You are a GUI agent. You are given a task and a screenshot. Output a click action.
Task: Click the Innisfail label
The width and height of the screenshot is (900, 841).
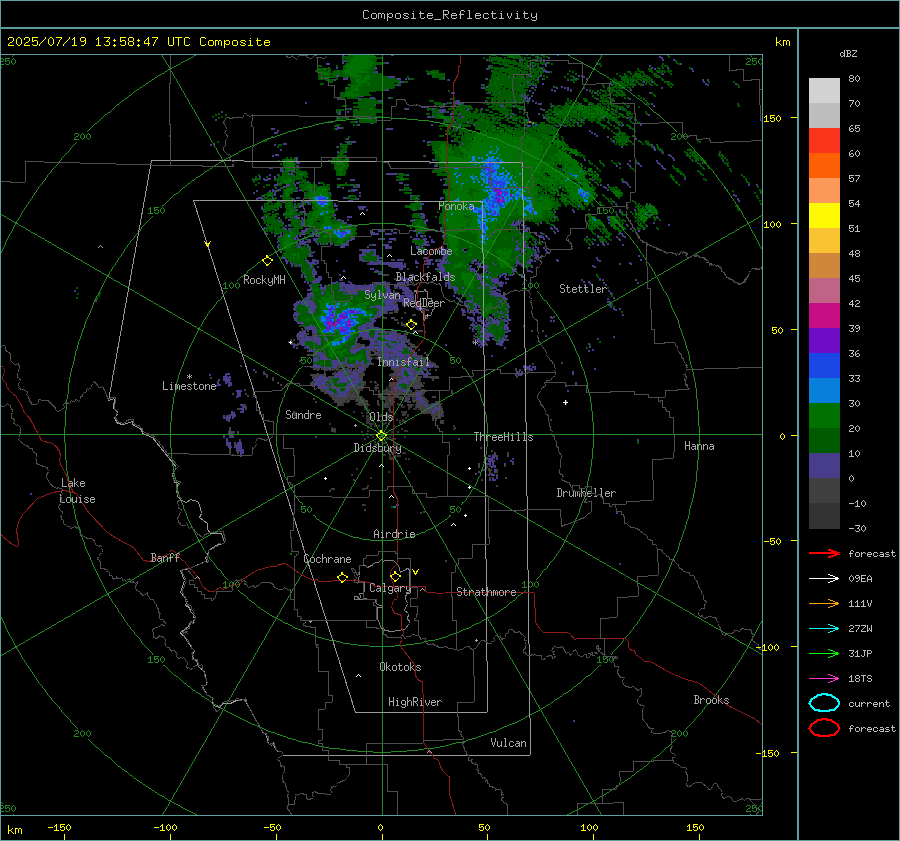point(403,362)
